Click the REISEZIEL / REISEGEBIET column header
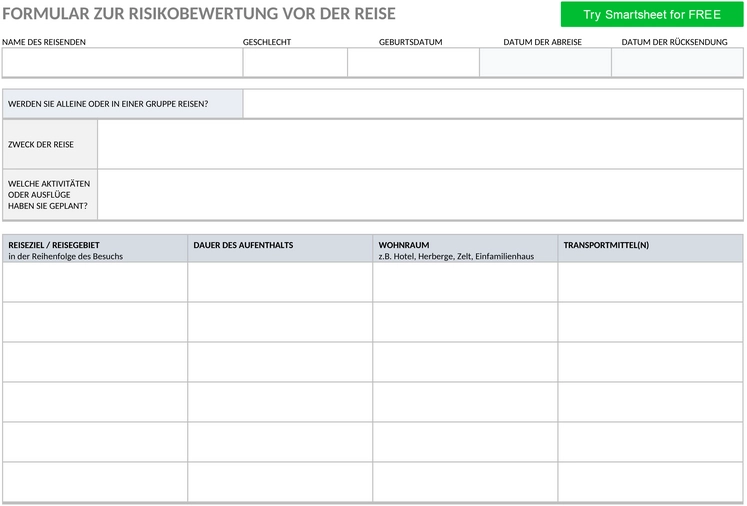The height and width of the screenshot is (506, 747). (x=95, y=248)
